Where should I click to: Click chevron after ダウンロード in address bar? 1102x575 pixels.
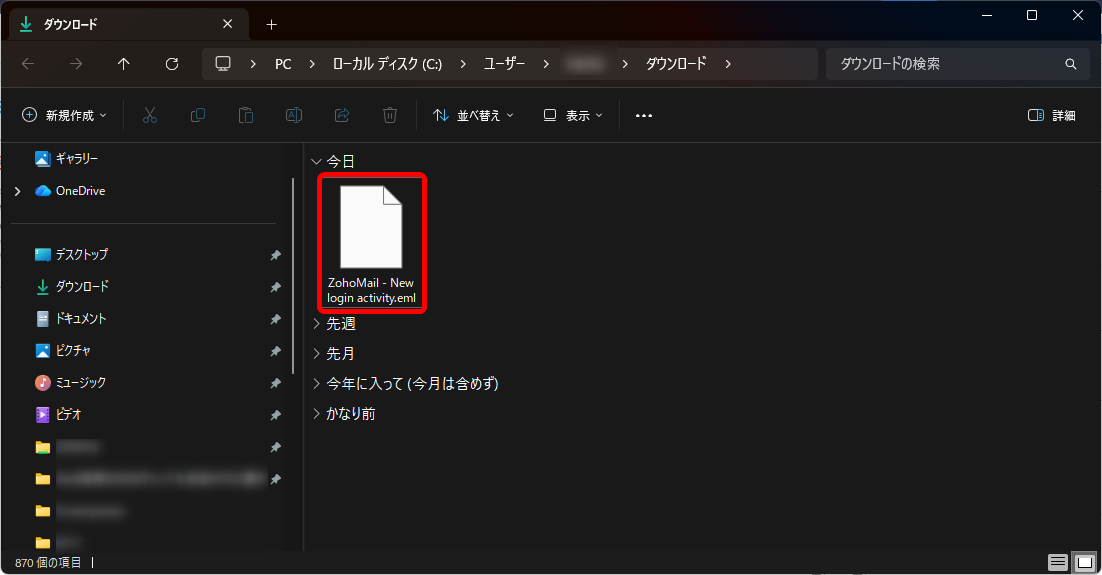click(x=728, y=64)
